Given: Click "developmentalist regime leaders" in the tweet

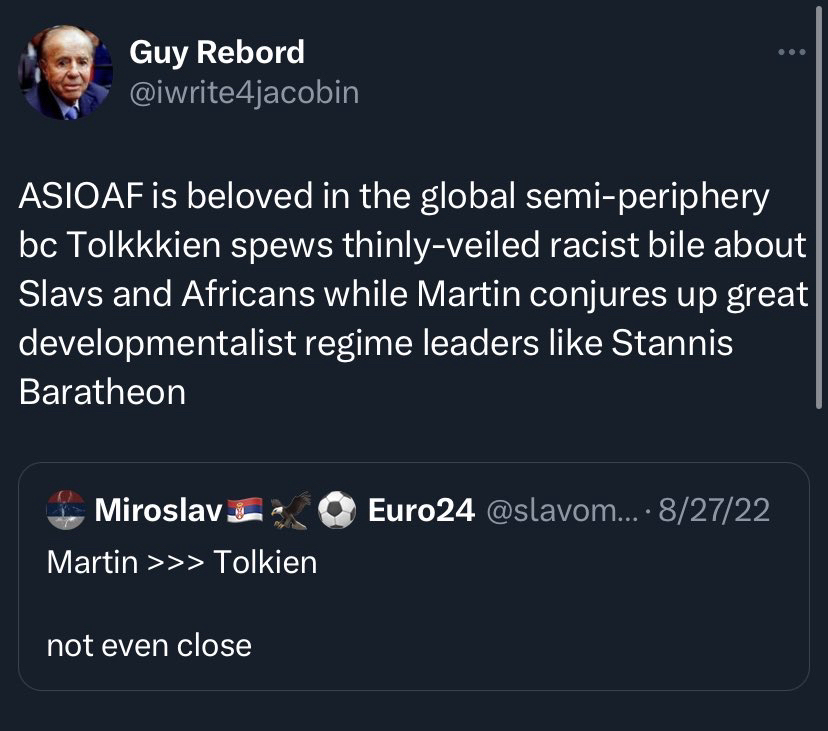Looking at the screenshot, I should pyautogui.click(x=263, y=343).
